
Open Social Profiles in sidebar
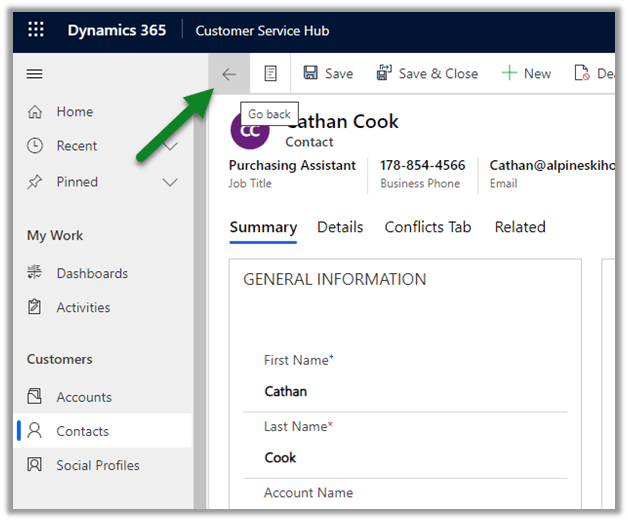point(97,465)
